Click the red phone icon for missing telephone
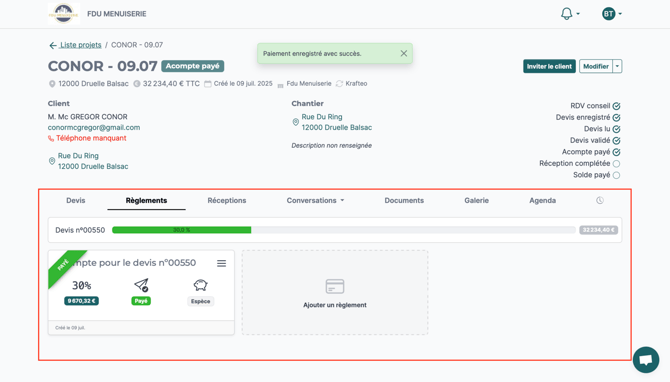Image resolution: width=670 pixels, height=382 pixels. click(x=51, y=138)
